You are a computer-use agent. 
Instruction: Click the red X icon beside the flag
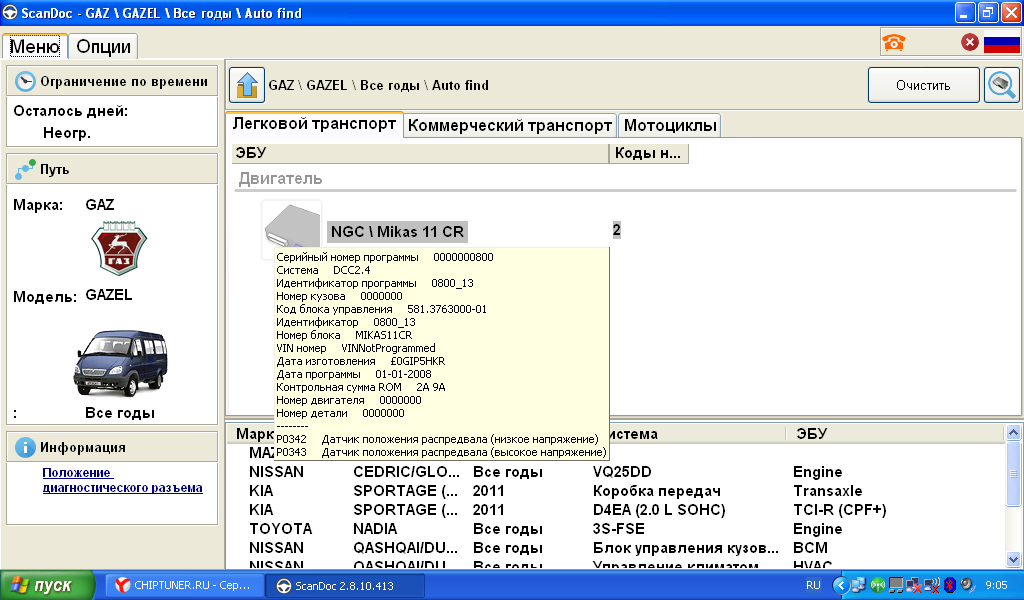click(970, 42)
